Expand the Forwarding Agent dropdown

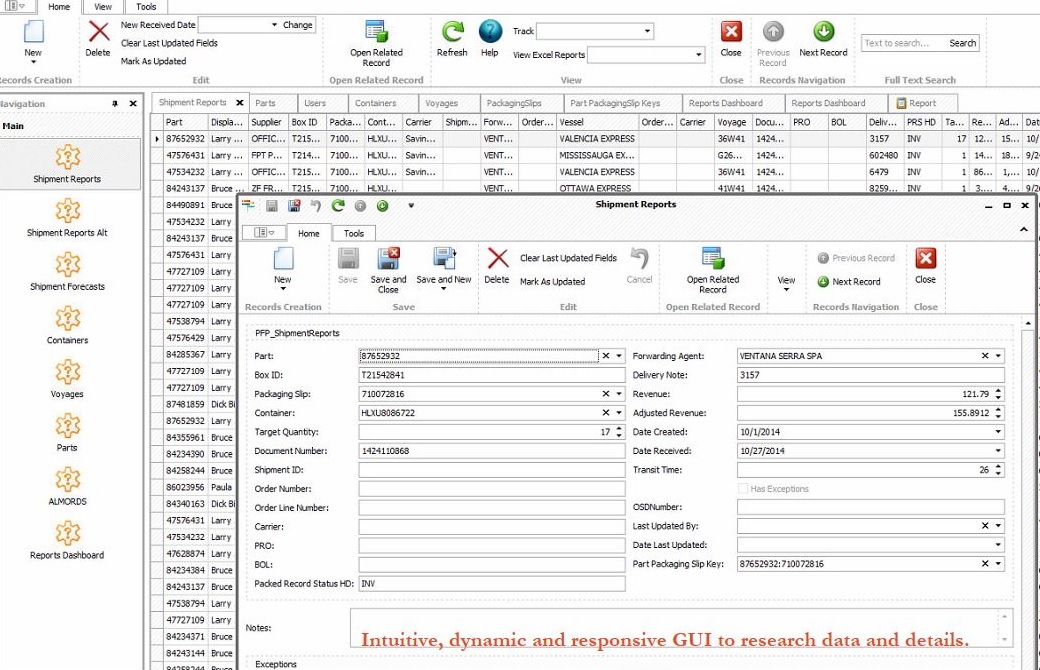(998, 356)
